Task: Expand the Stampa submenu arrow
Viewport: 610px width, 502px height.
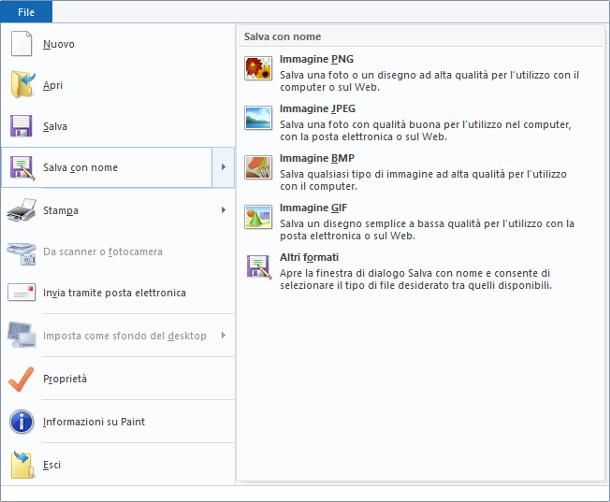Action: pyautogui.click(x=223, y=210)
